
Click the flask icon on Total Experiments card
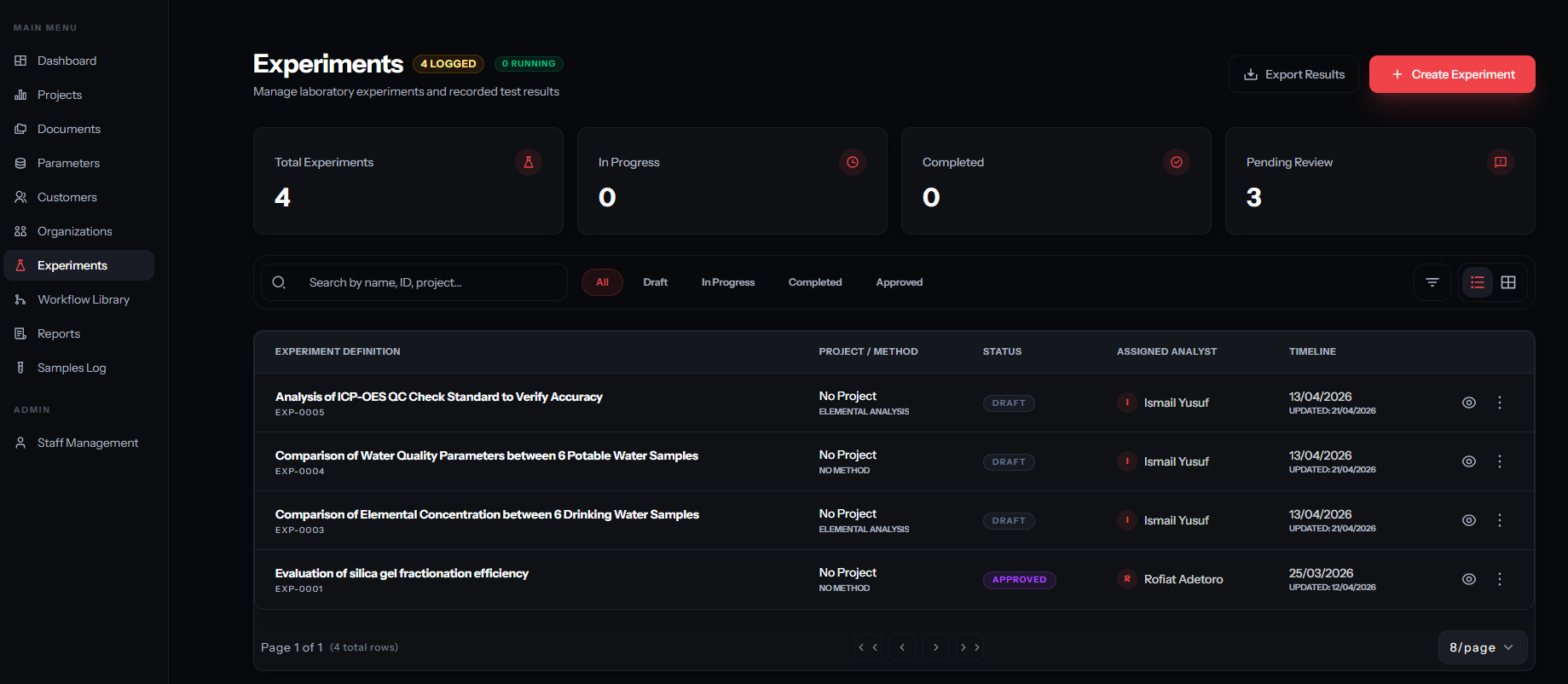click(529, 162)
